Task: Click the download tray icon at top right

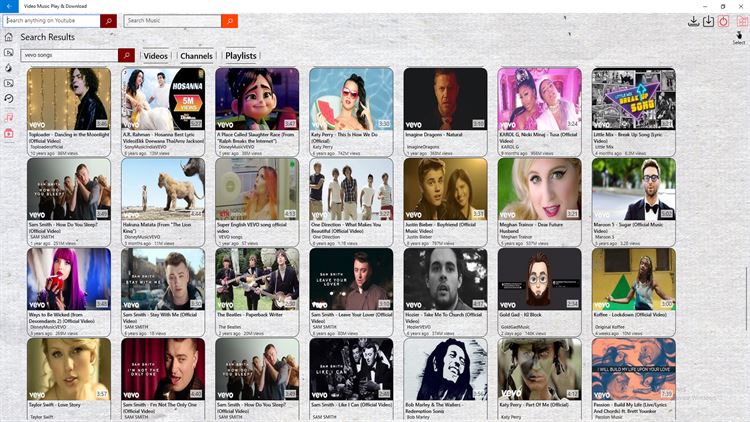Action: (693, 22)
